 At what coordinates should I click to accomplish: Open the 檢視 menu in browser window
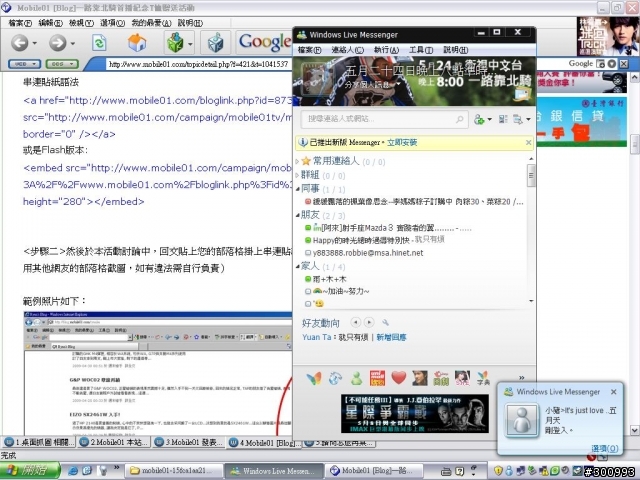81,23
